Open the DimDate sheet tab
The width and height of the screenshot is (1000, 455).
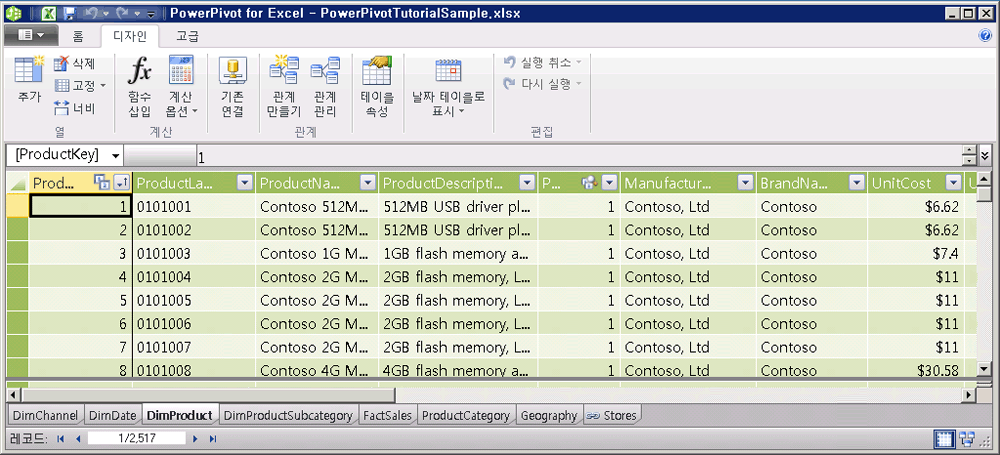click(x=112, y=415)
